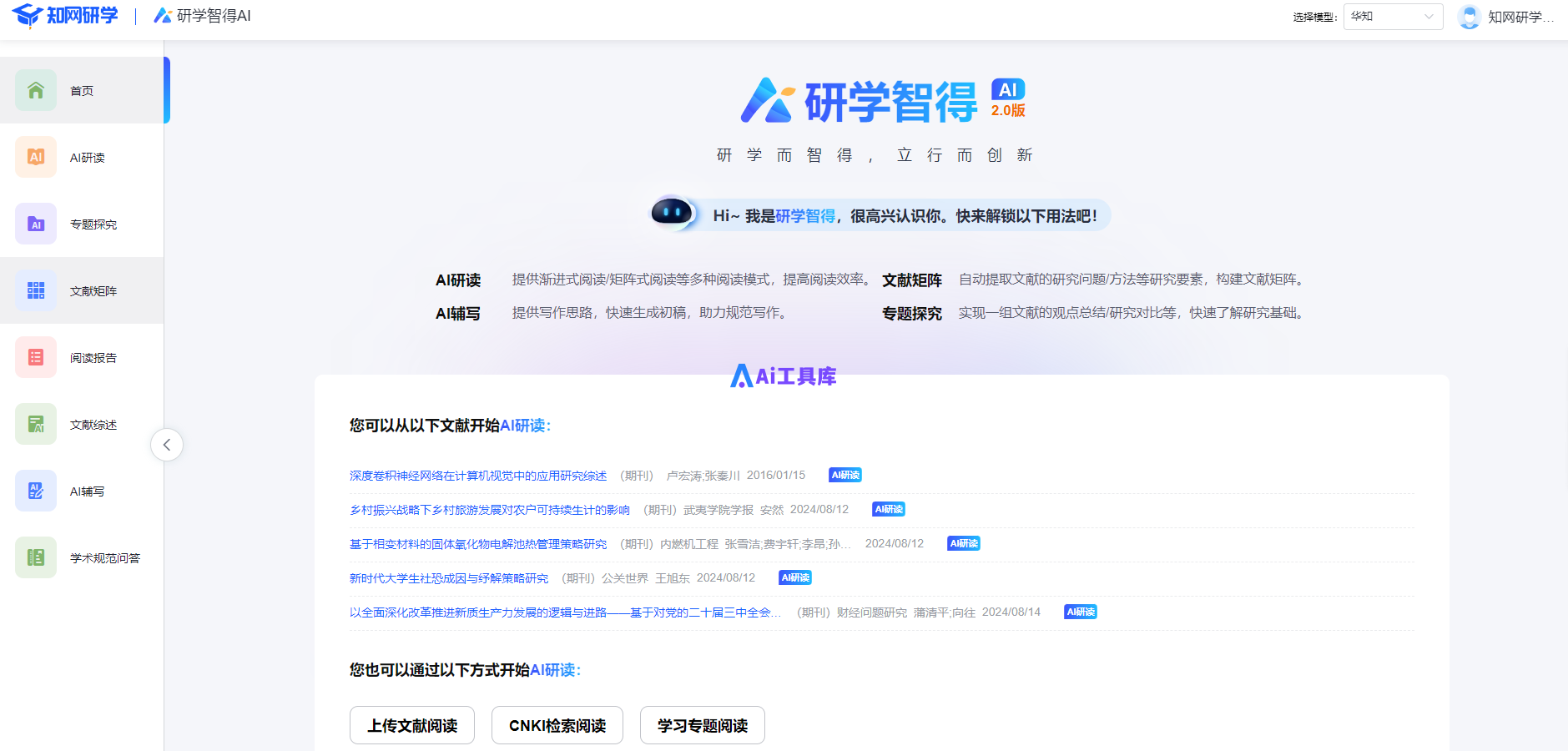Click date 2024/08/14 in last paper row
Image resolution: width=1568 pixels, height=751 pixels.
1011,612
